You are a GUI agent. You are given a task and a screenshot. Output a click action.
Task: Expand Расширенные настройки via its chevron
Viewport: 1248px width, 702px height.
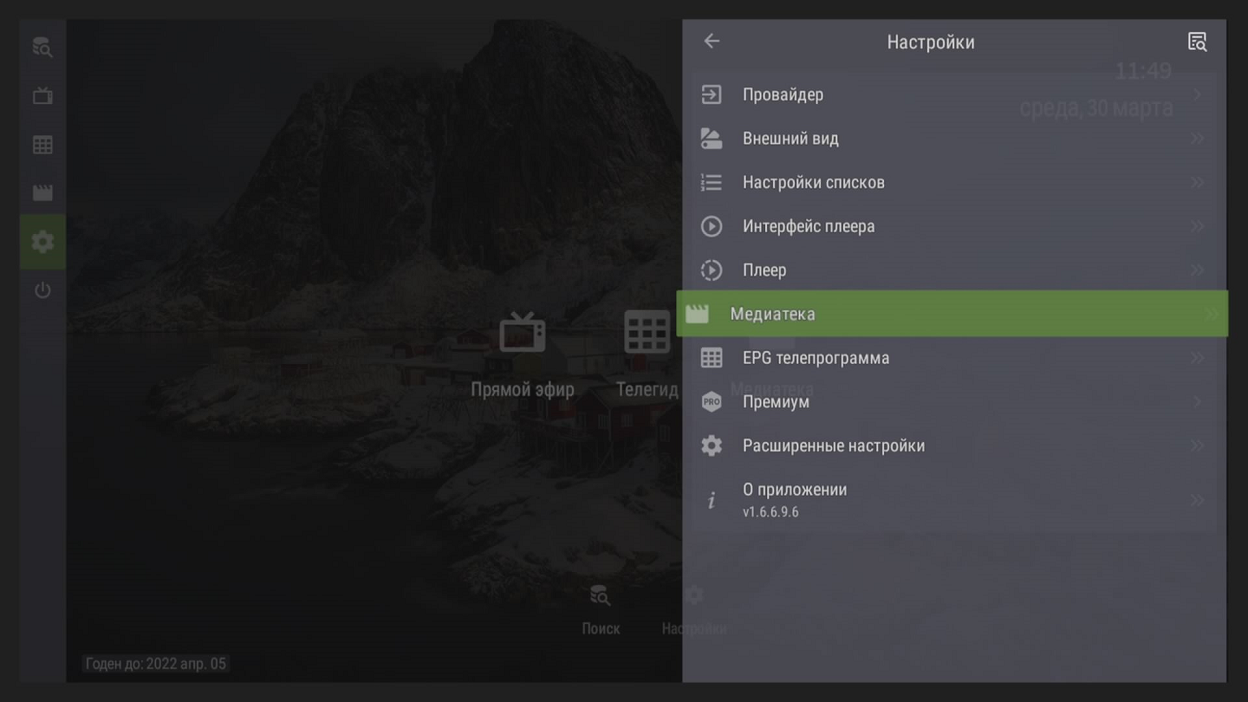(x=1197, y=446)
